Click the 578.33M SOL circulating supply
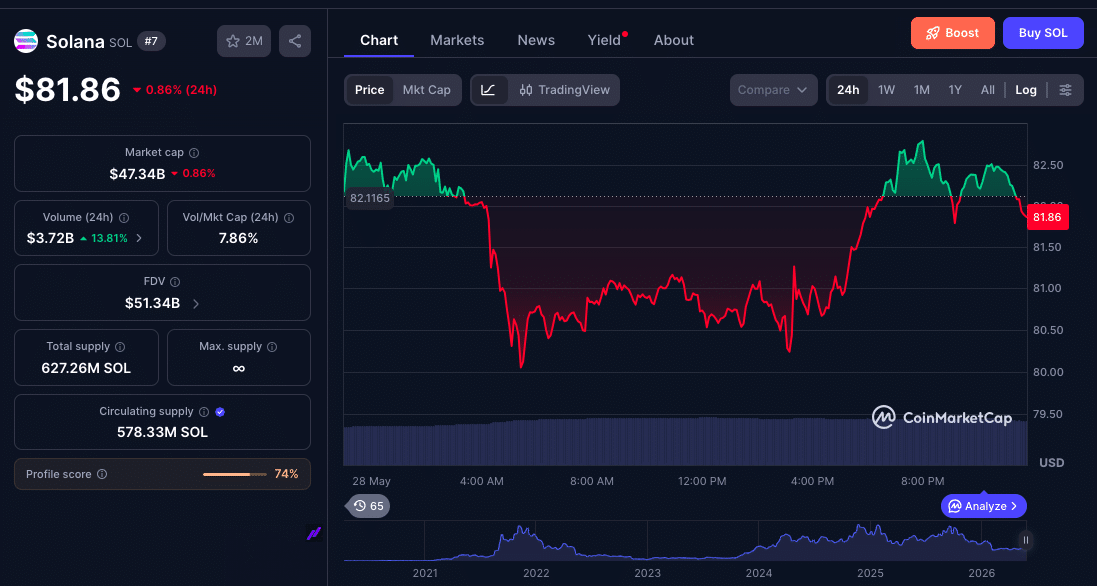Screen dimensions: 1097x586 162,432
